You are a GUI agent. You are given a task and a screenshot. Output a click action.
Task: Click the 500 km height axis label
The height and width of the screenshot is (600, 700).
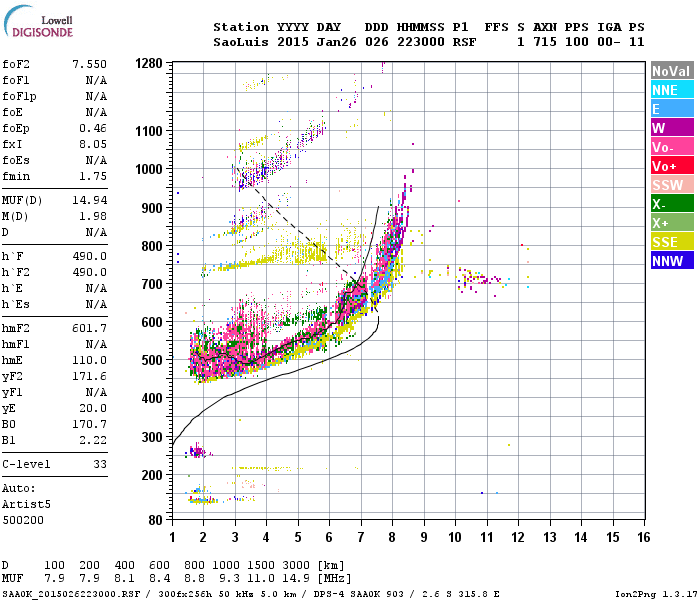(x=152, y=360)
